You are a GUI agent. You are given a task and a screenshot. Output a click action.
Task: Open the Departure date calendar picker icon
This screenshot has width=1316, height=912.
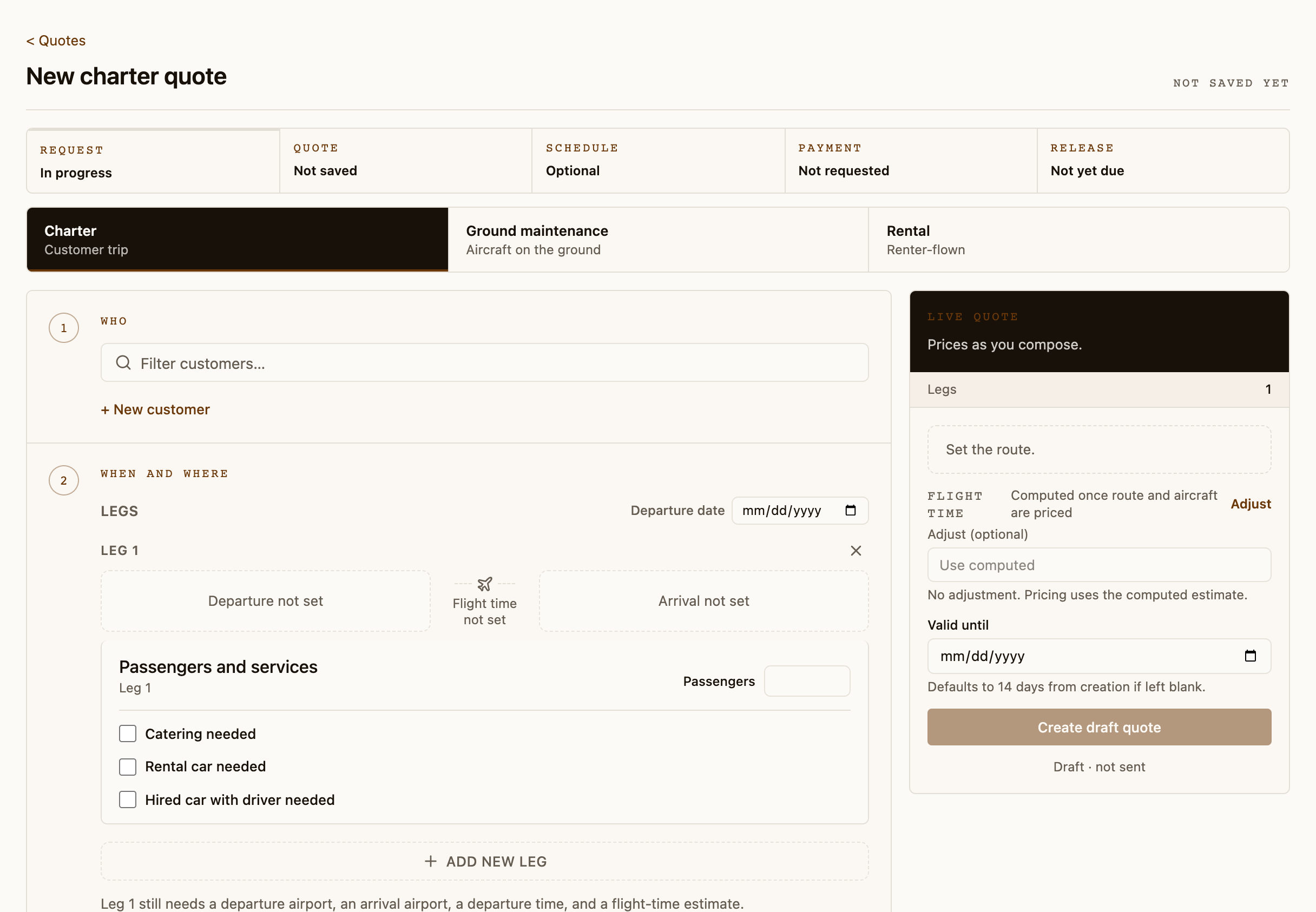(850, 510)
